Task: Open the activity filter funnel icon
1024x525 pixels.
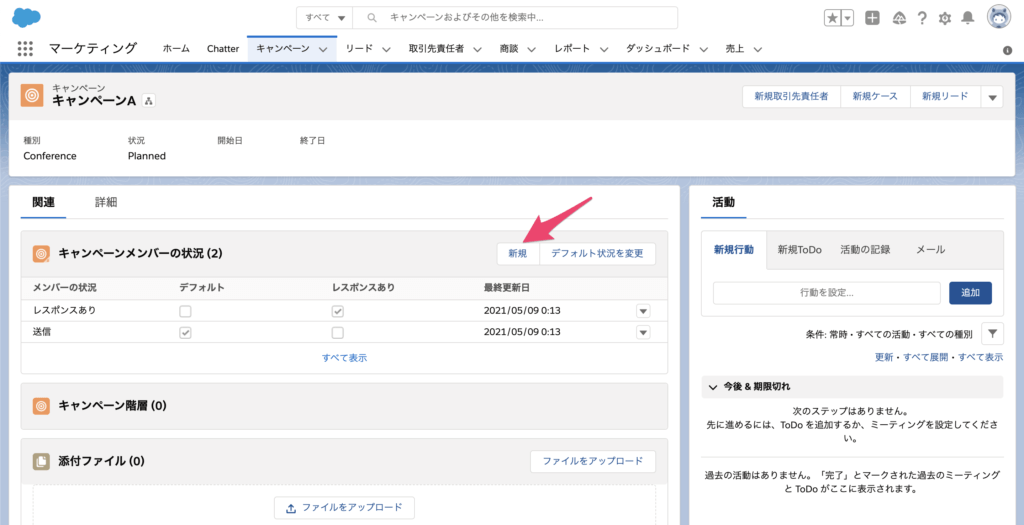Action: [x=992, y=334]
